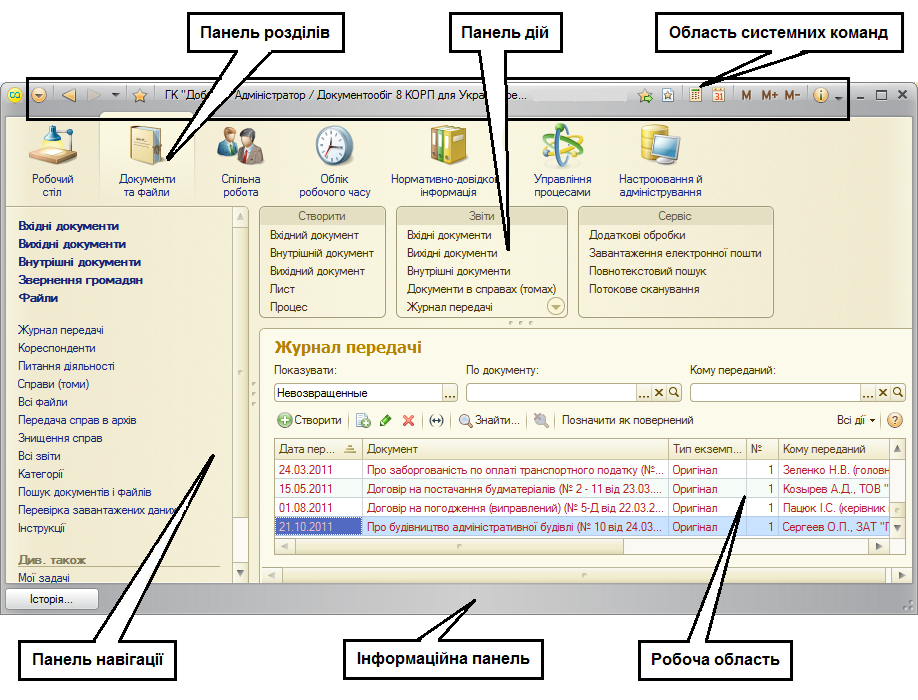Click the M+ memory button
This screenshot has height=700, width=918.
point(769,95)
